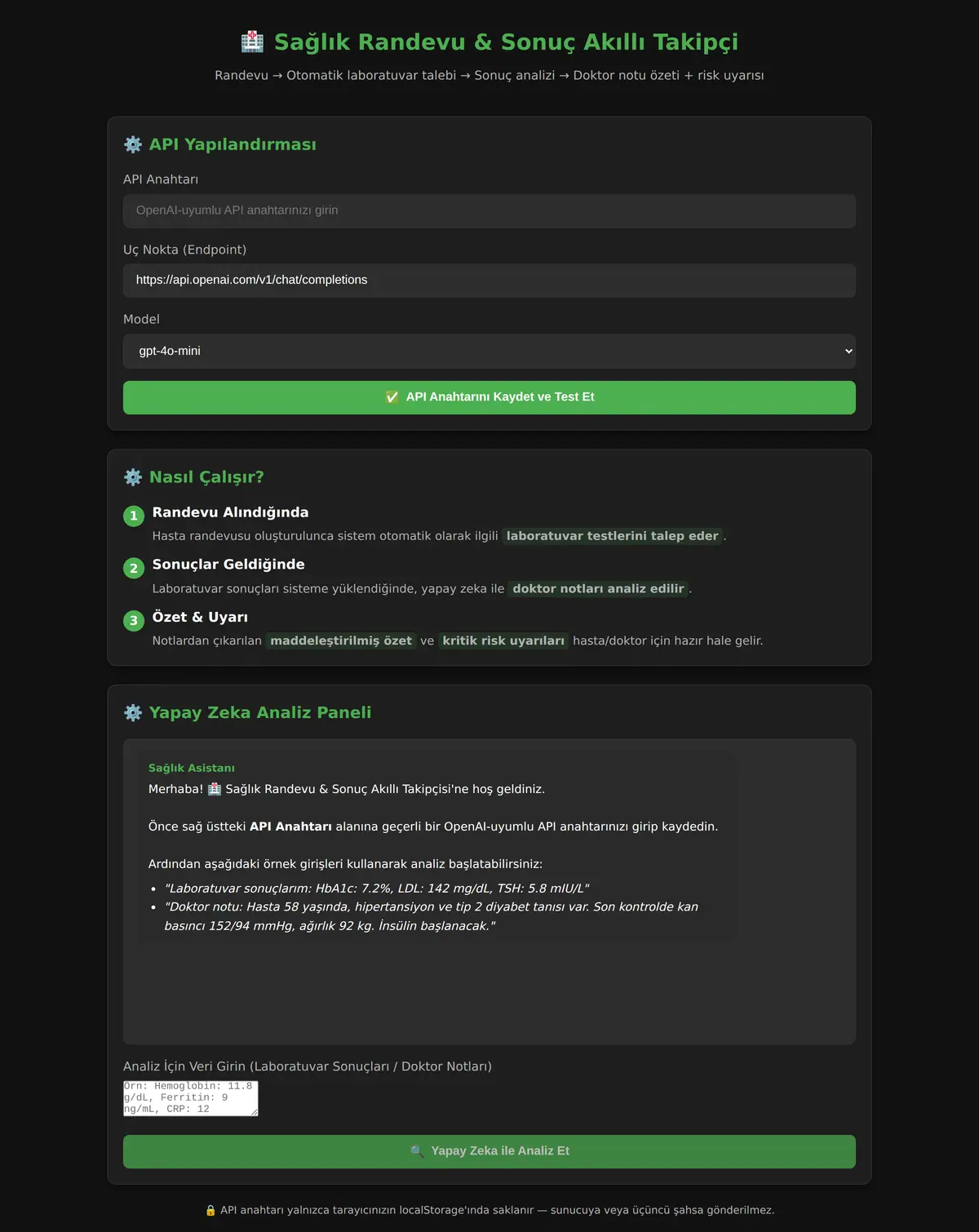Click step number 1 badge
Viewport: 979px width, 1232px height.
pos(134,516)
